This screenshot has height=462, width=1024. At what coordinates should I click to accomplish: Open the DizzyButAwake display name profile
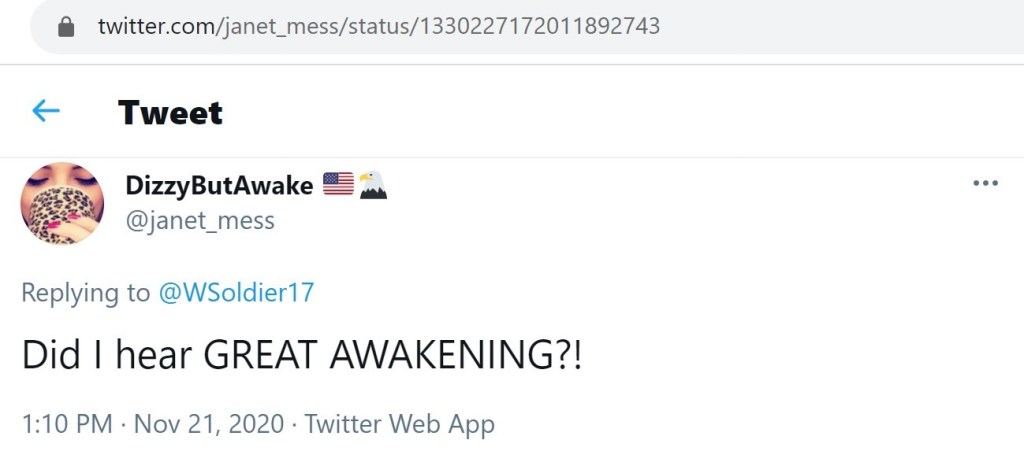(x=219, y=185)
